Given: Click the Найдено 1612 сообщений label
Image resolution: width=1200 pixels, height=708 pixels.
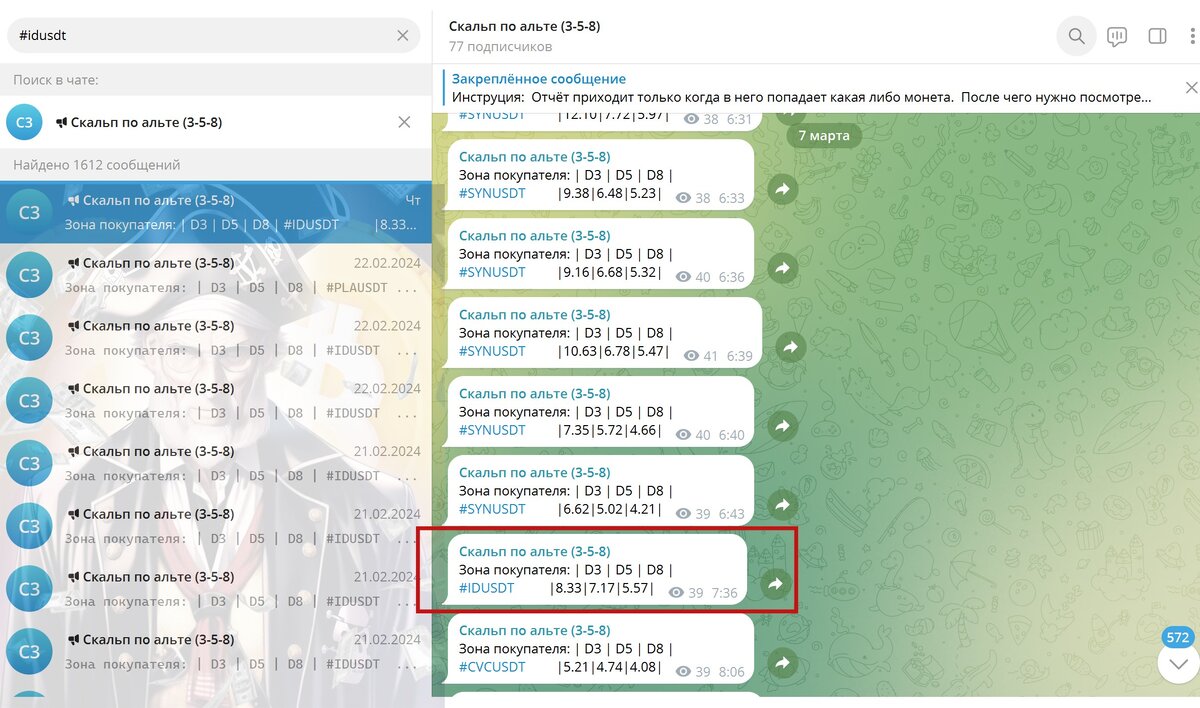Looking at the screenshot, I should pos(97,165).
